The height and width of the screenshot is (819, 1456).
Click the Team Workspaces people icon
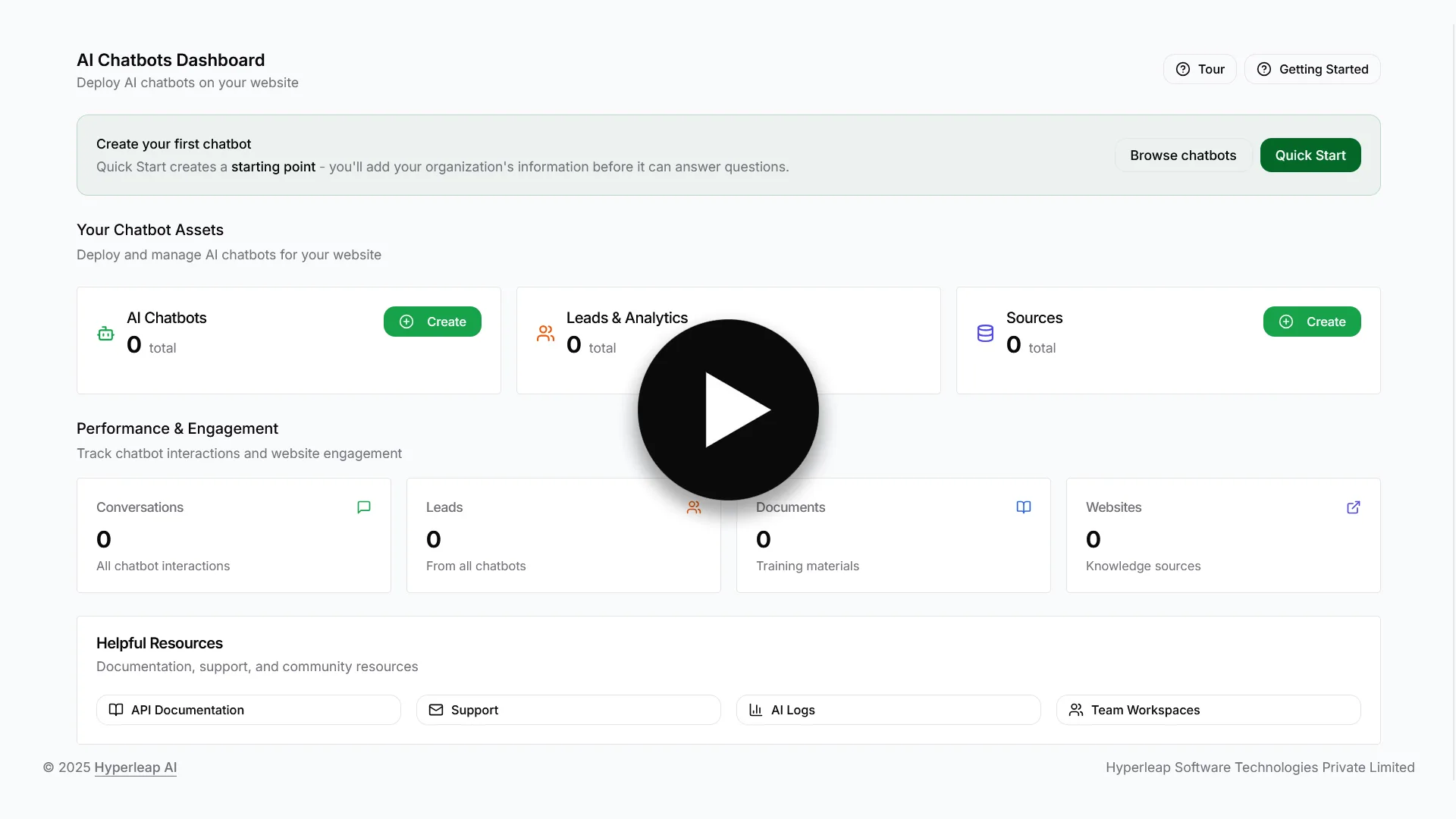[1077, 710]
